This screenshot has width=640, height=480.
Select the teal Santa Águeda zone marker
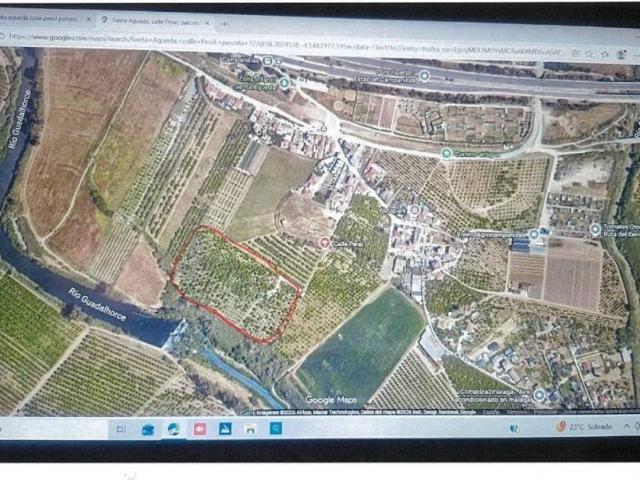coord(284,83)
